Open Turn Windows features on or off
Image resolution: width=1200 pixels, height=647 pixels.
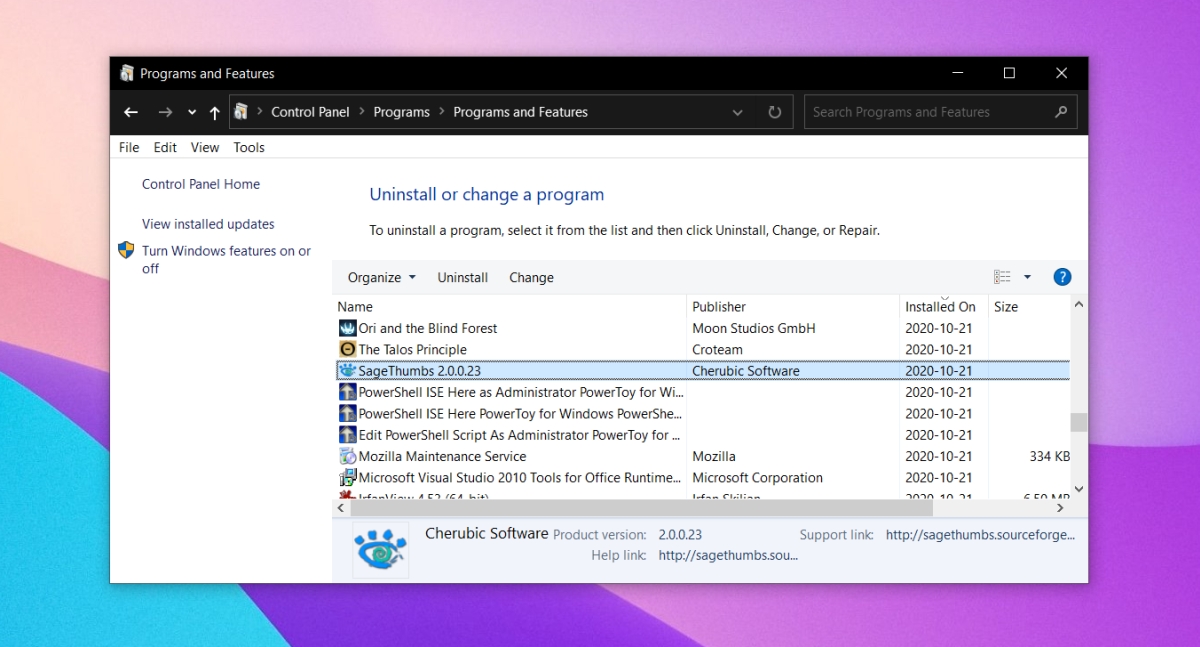click(x=226, y=259)
